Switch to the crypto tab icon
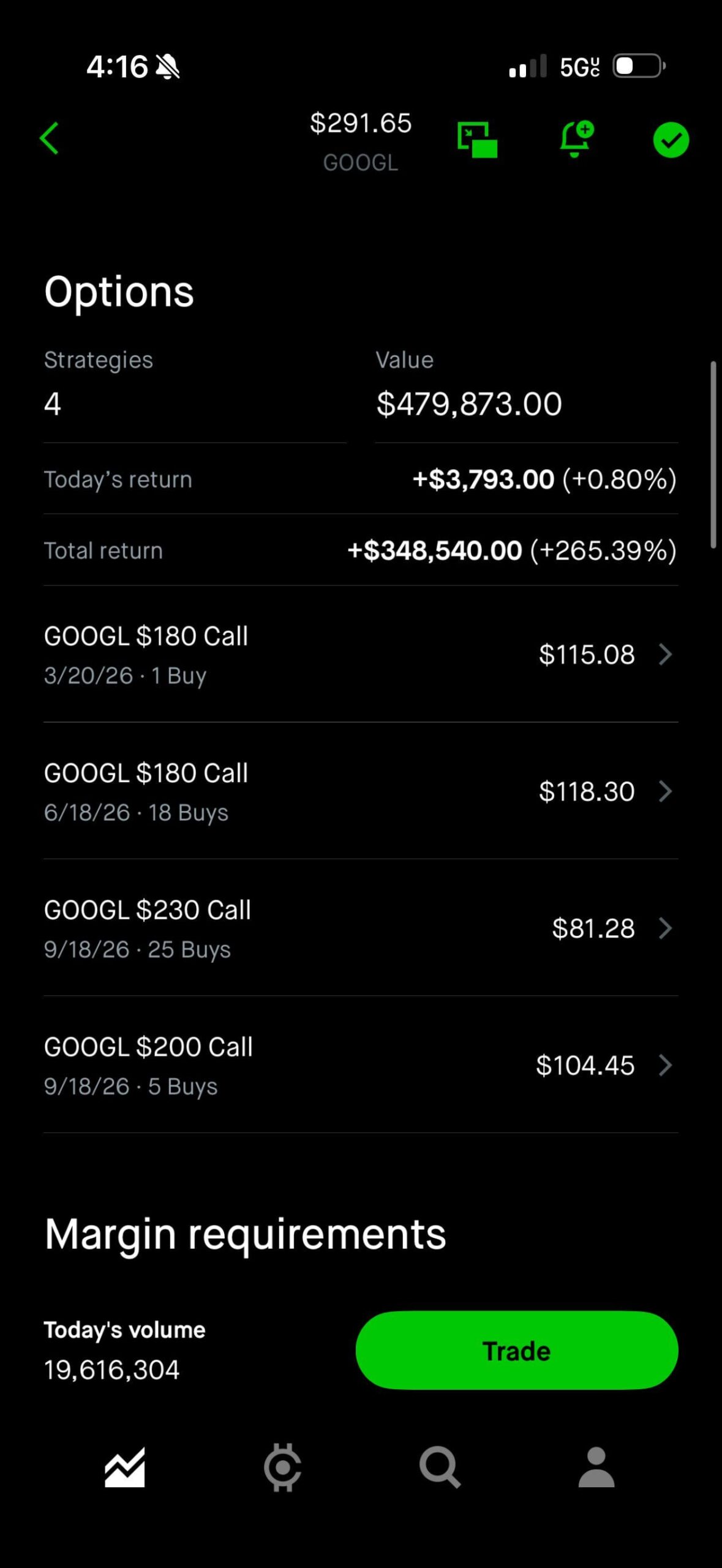 click(282, 1468)
